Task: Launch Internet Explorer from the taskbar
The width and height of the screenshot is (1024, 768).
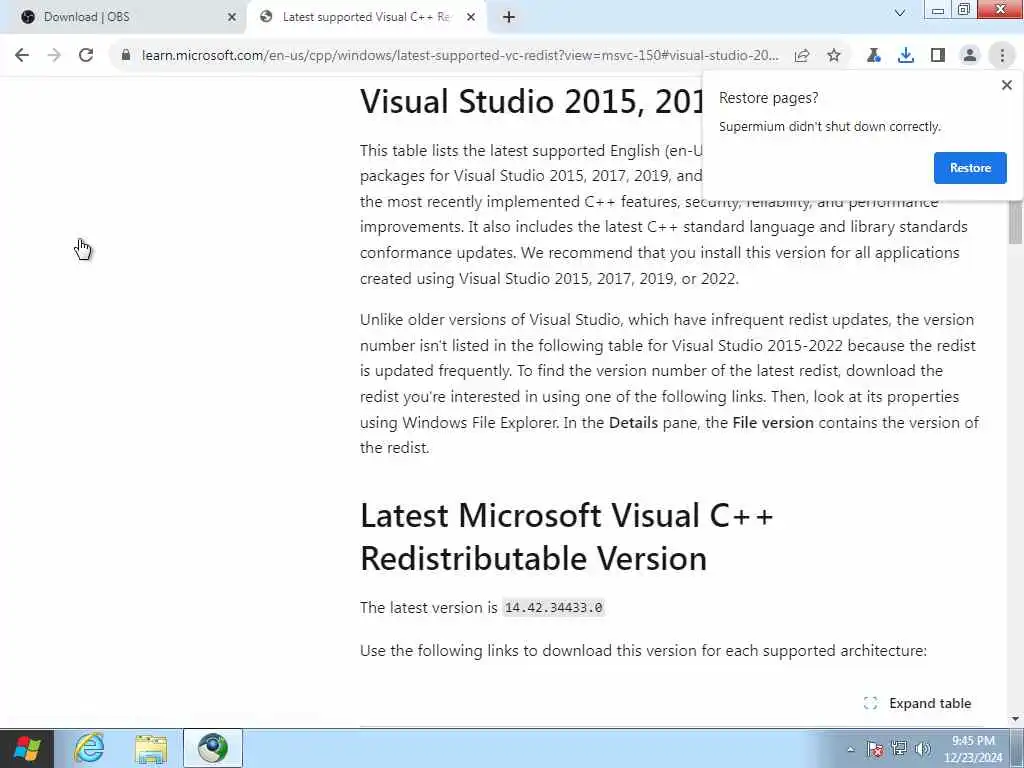Action: coord(89,748)
